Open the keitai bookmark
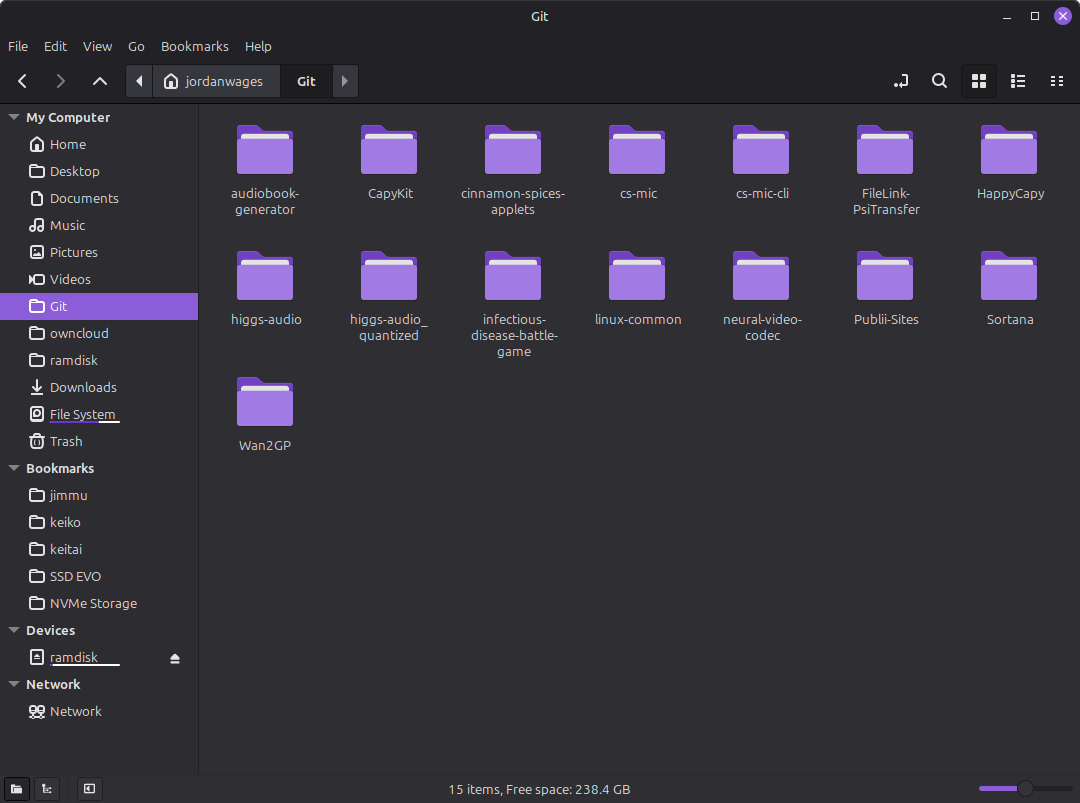1080x803 pixels. [99, 550]
